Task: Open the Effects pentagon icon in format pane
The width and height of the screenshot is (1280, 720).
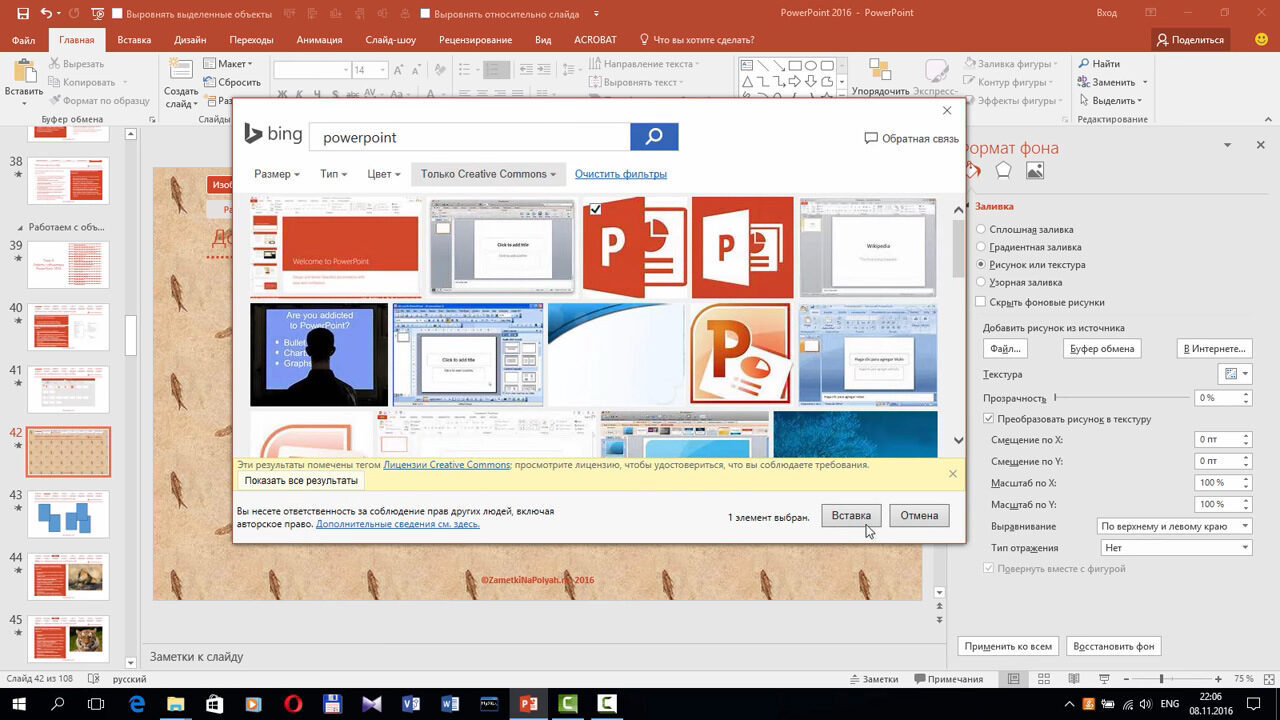Action: (1003, 171)
